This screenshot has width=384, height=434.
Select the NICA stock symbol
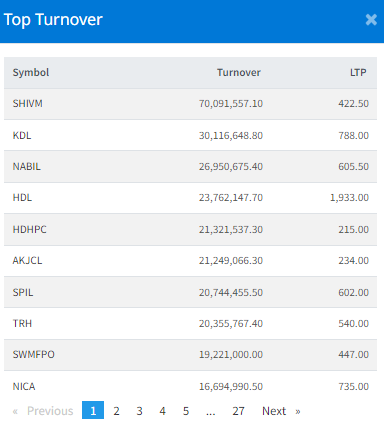click(x=24, y=386)
